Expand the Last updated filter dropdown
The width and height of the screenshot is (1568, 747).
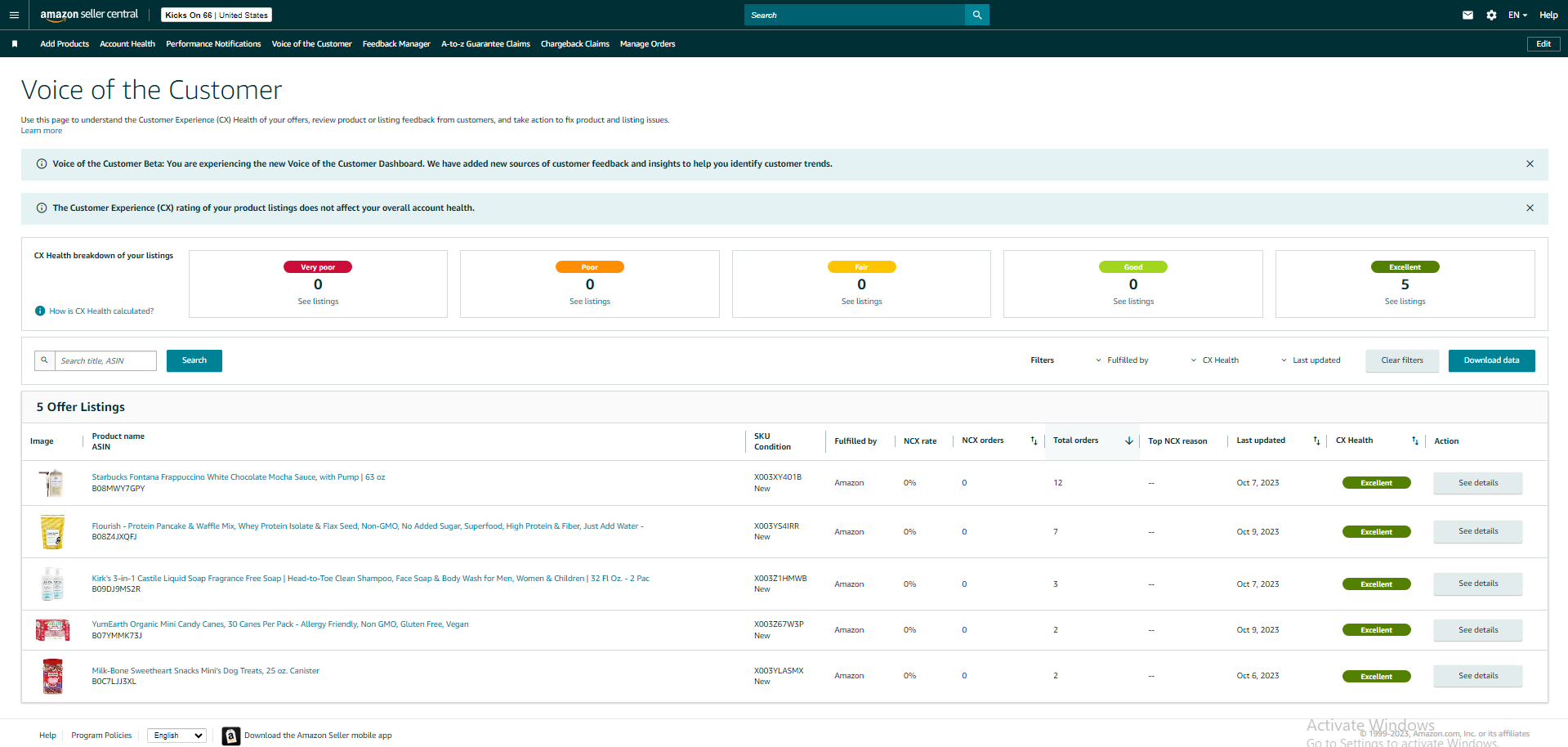tap(1311, 360)
